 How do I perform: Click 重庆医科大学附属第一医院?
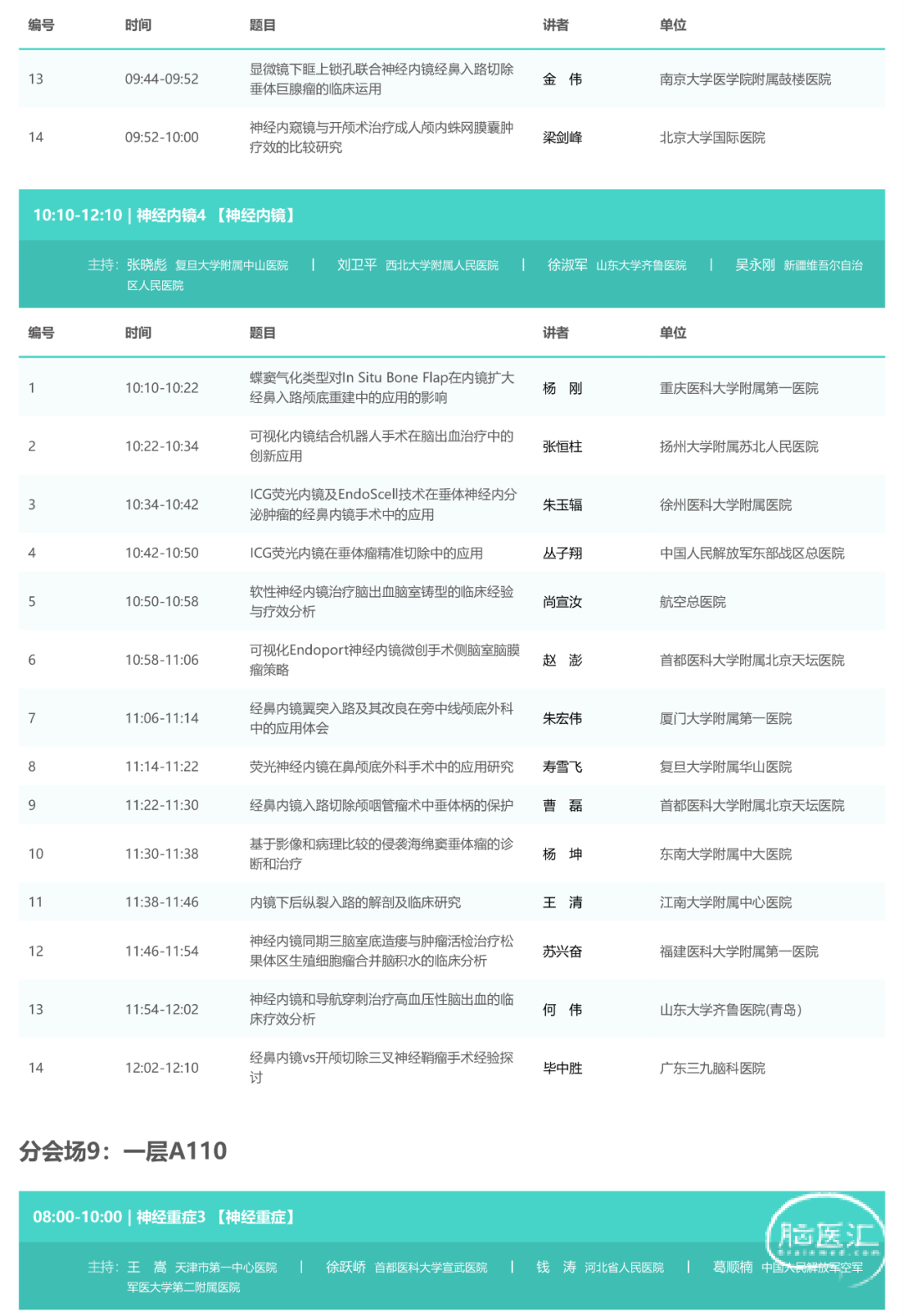point(739,389)
